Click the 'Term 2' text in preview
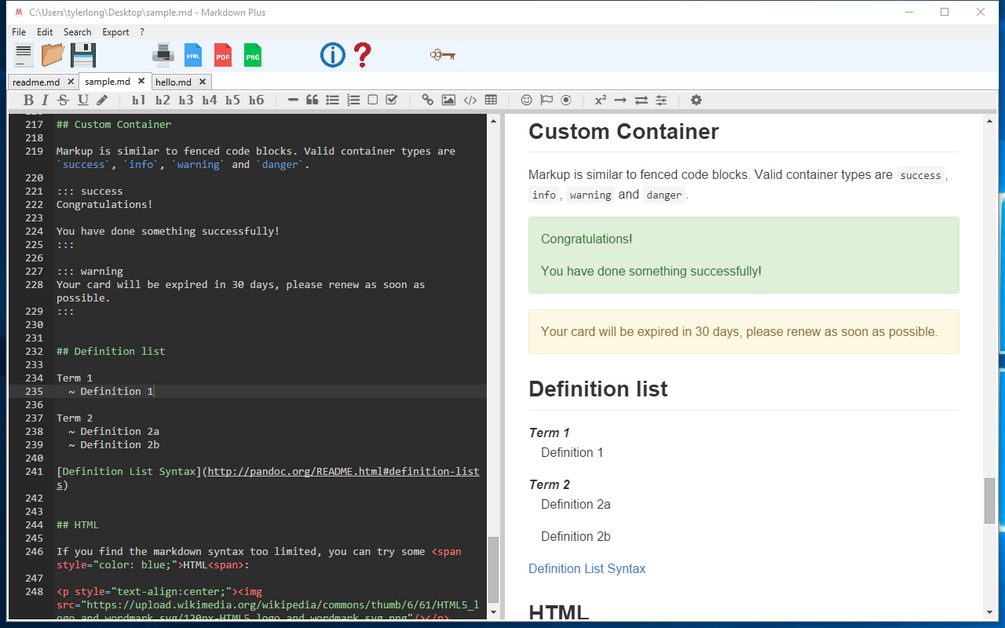 point(549,484)
